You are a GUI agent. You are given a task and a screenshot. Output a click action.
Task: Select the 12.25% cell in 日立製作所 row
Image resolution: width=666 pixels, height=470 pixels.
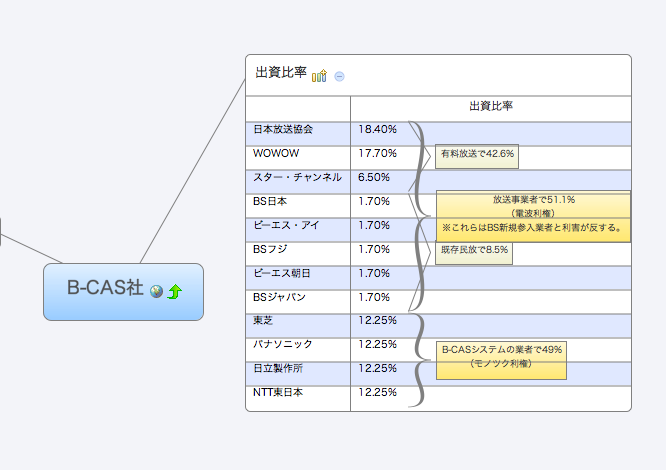tap(377, 368)
